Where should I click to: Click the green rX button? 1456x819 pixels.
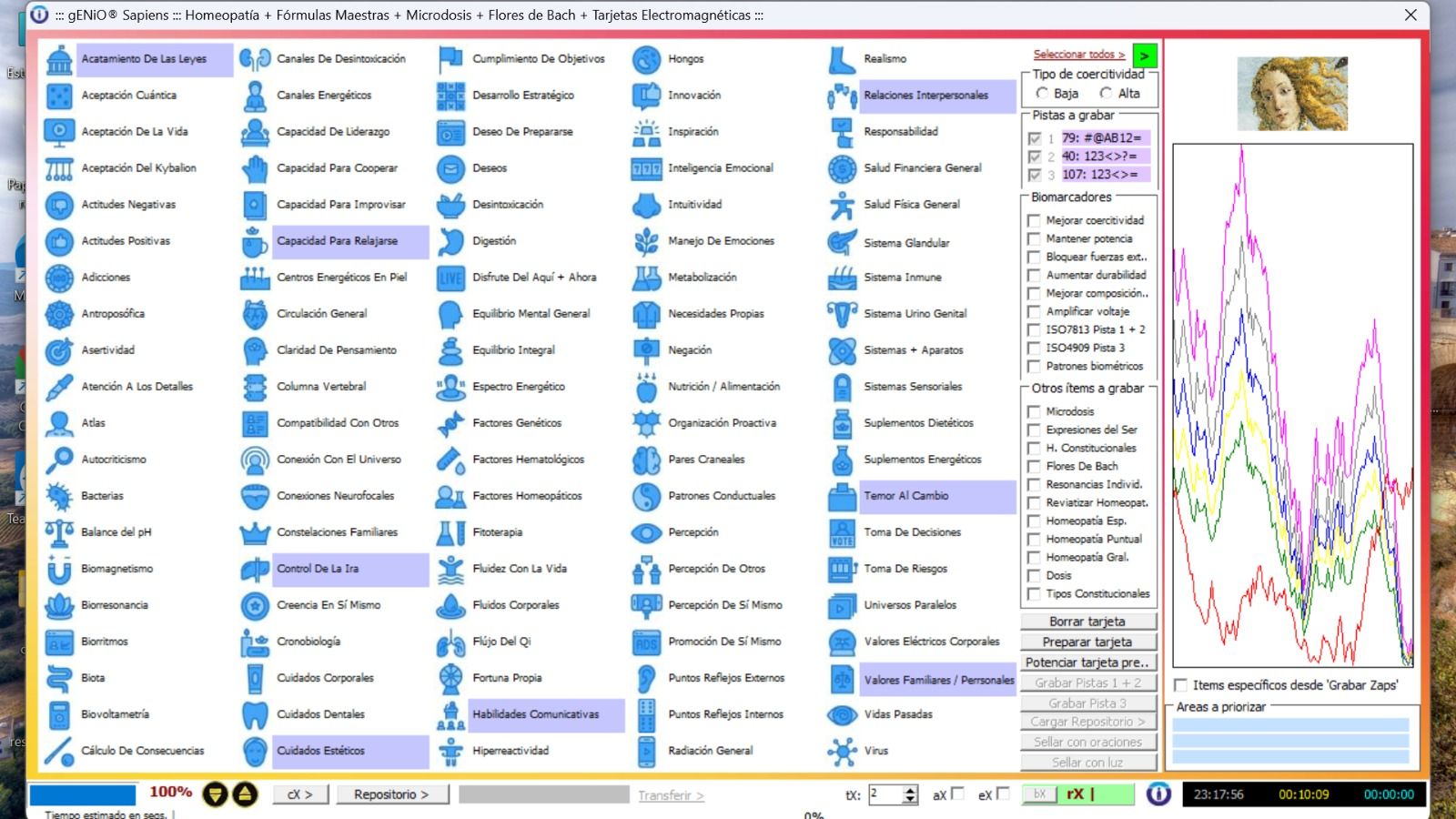click(1097, 794)
